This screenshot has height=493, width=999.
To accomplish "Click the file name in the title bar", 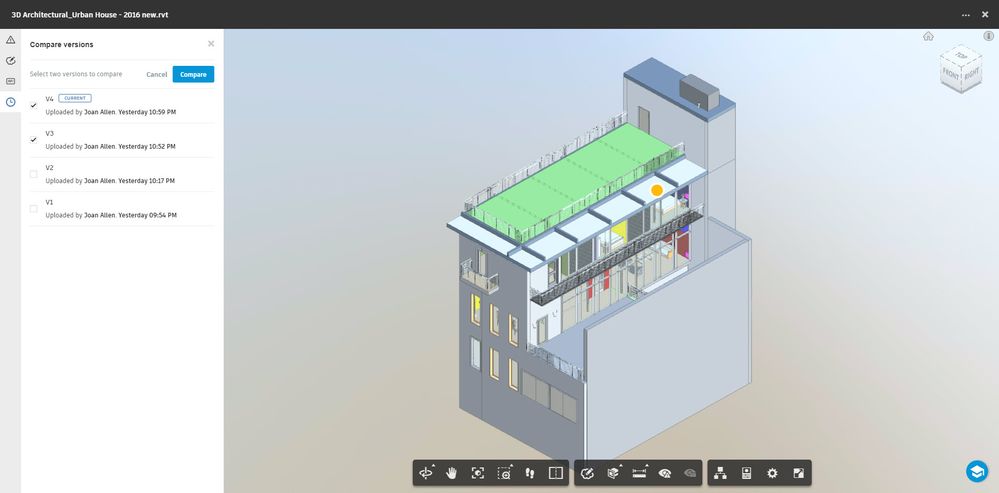I will 90,15.
